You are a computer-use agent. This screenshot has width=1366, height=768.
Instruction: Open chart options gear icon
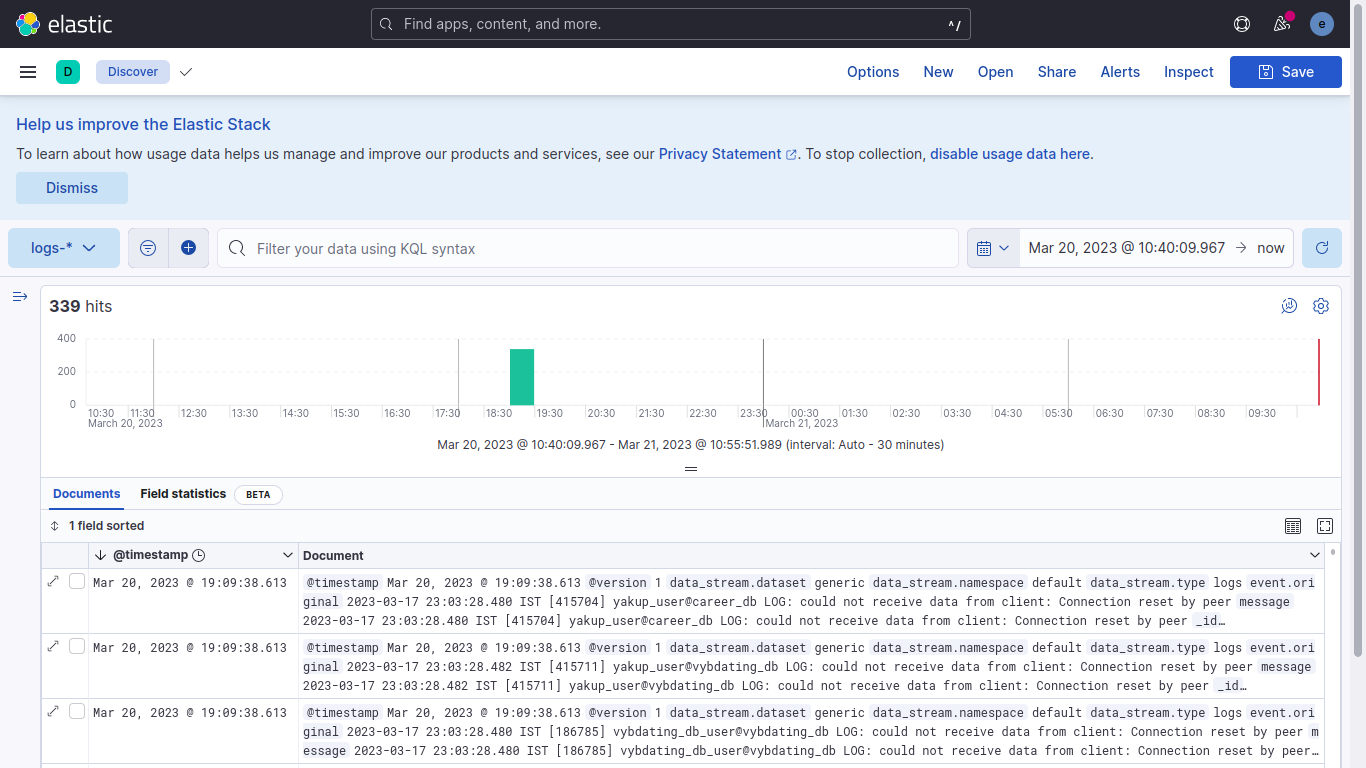click(1321, 306)
